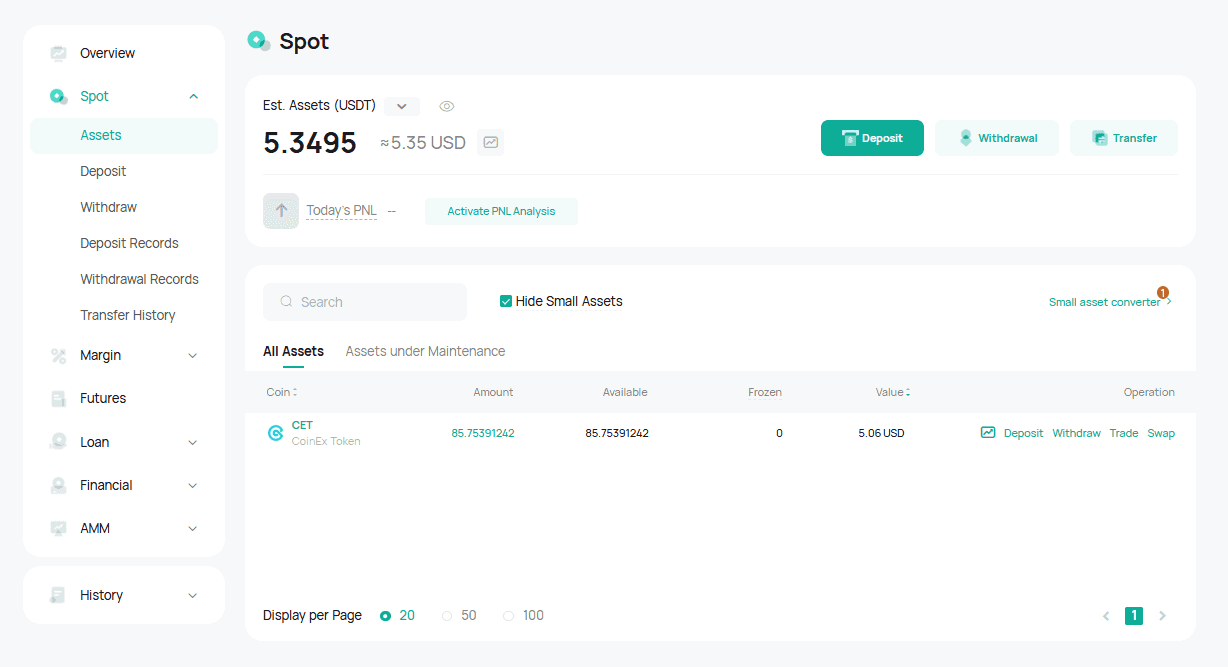
Task: Click Today's PNL label
Action: (x=341, y=211)
